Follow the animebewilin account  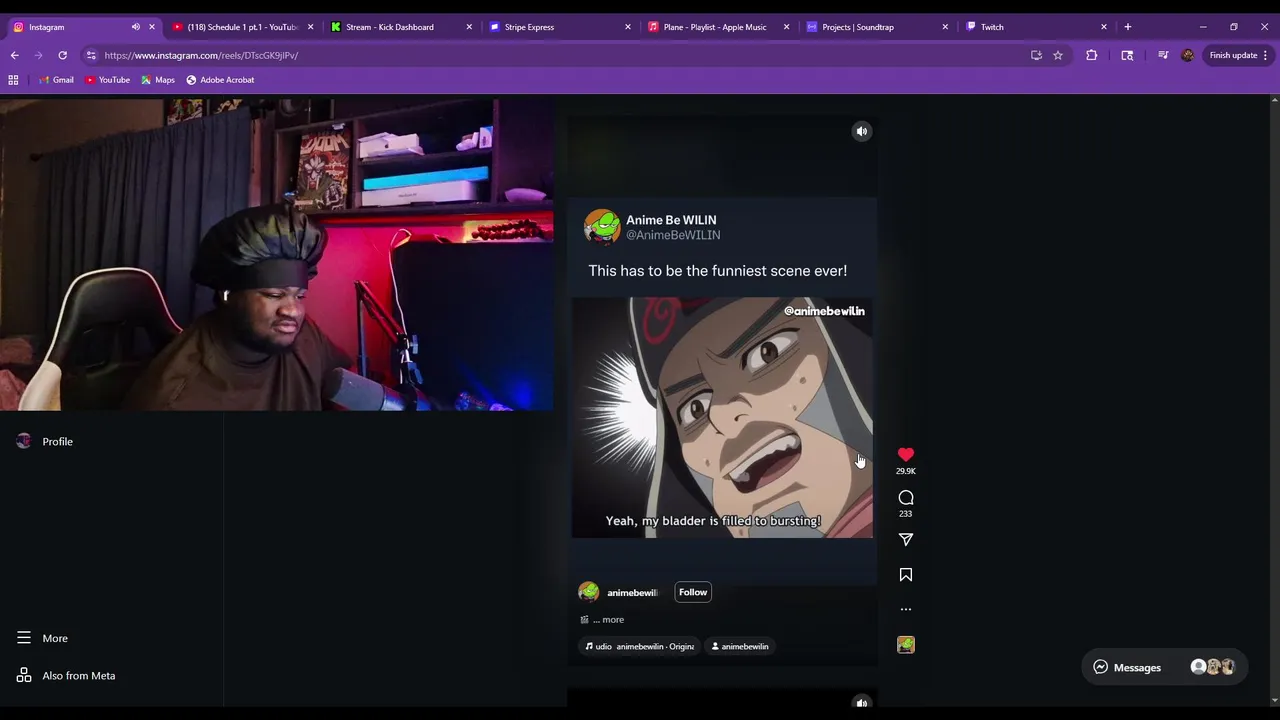692,592
